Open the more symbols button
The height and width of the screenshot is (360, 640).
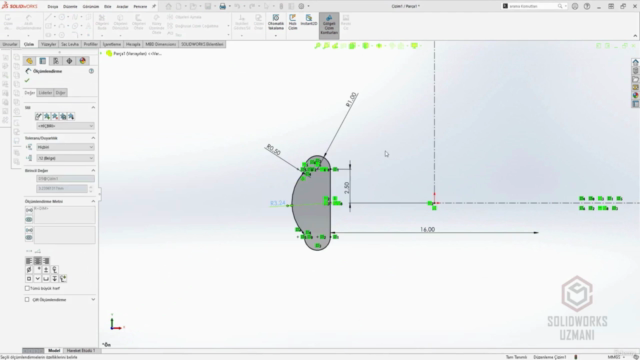(x=63, y=279)
